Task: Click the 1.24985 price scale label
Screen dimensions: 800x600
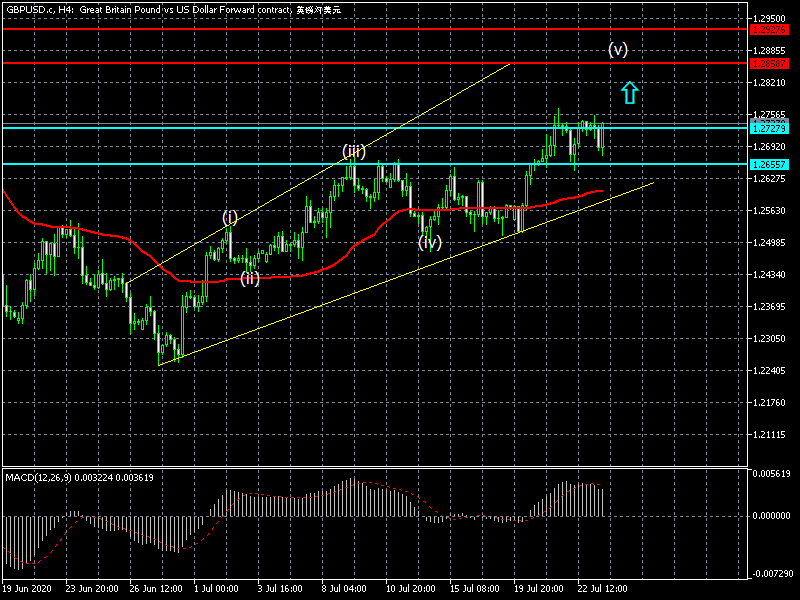Action: coord(769,242)
